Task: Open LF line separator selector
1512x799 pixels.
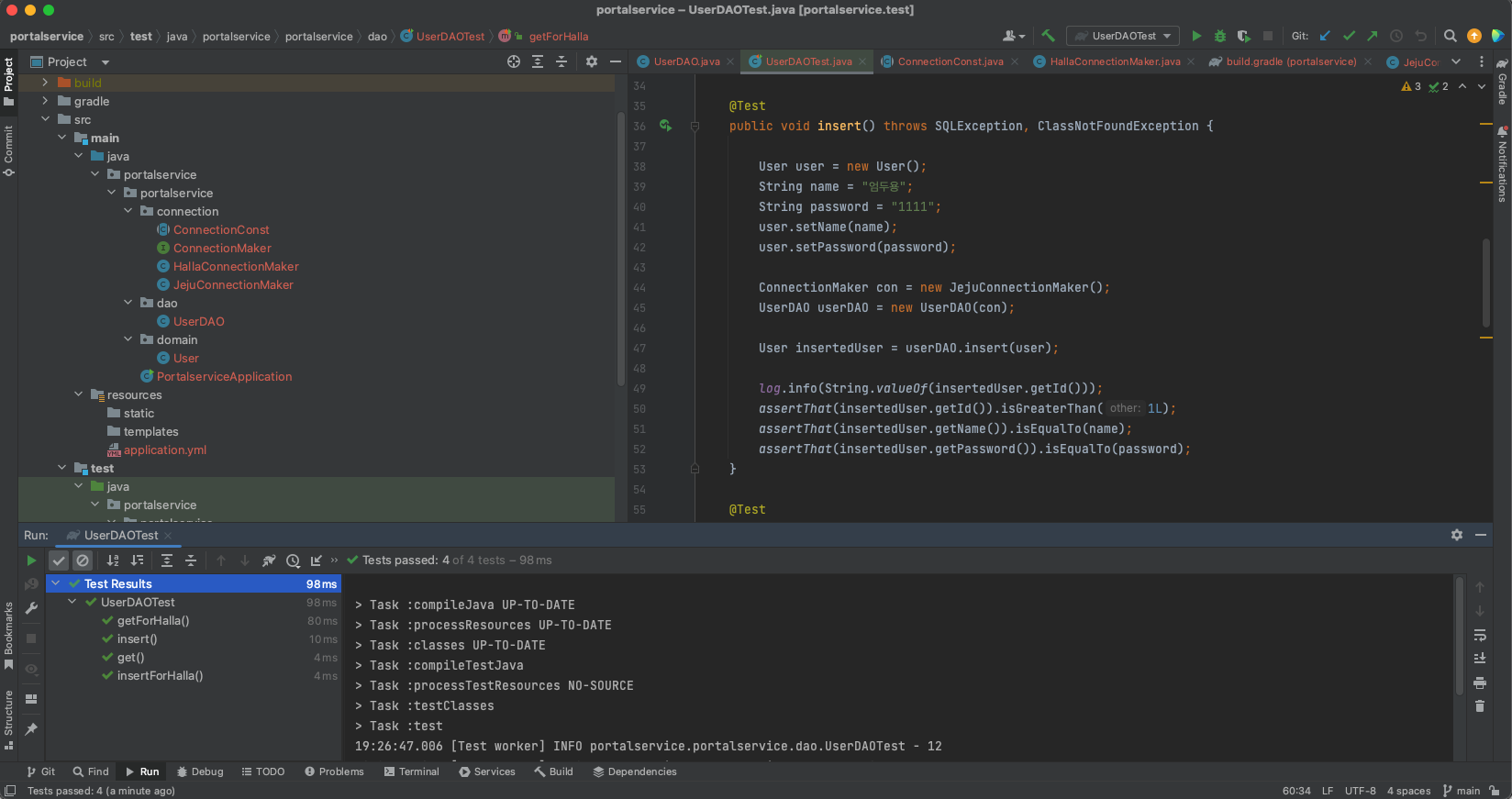Action: (x=1328, y=791)
